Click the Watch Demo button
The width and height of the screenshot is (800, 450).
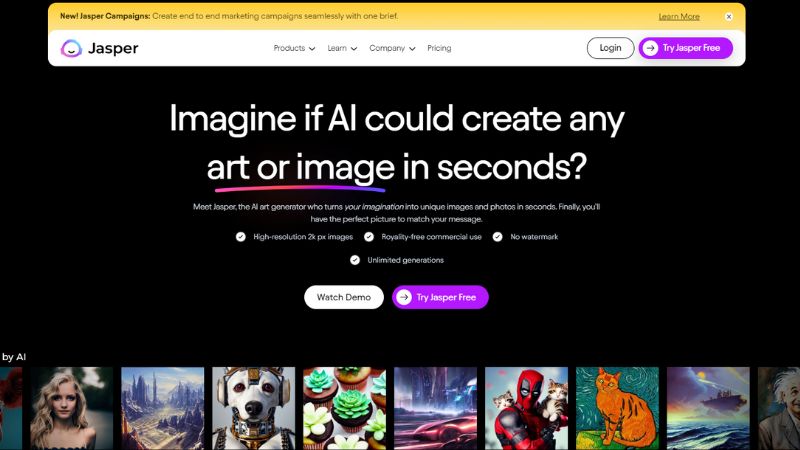pos(344,297)
